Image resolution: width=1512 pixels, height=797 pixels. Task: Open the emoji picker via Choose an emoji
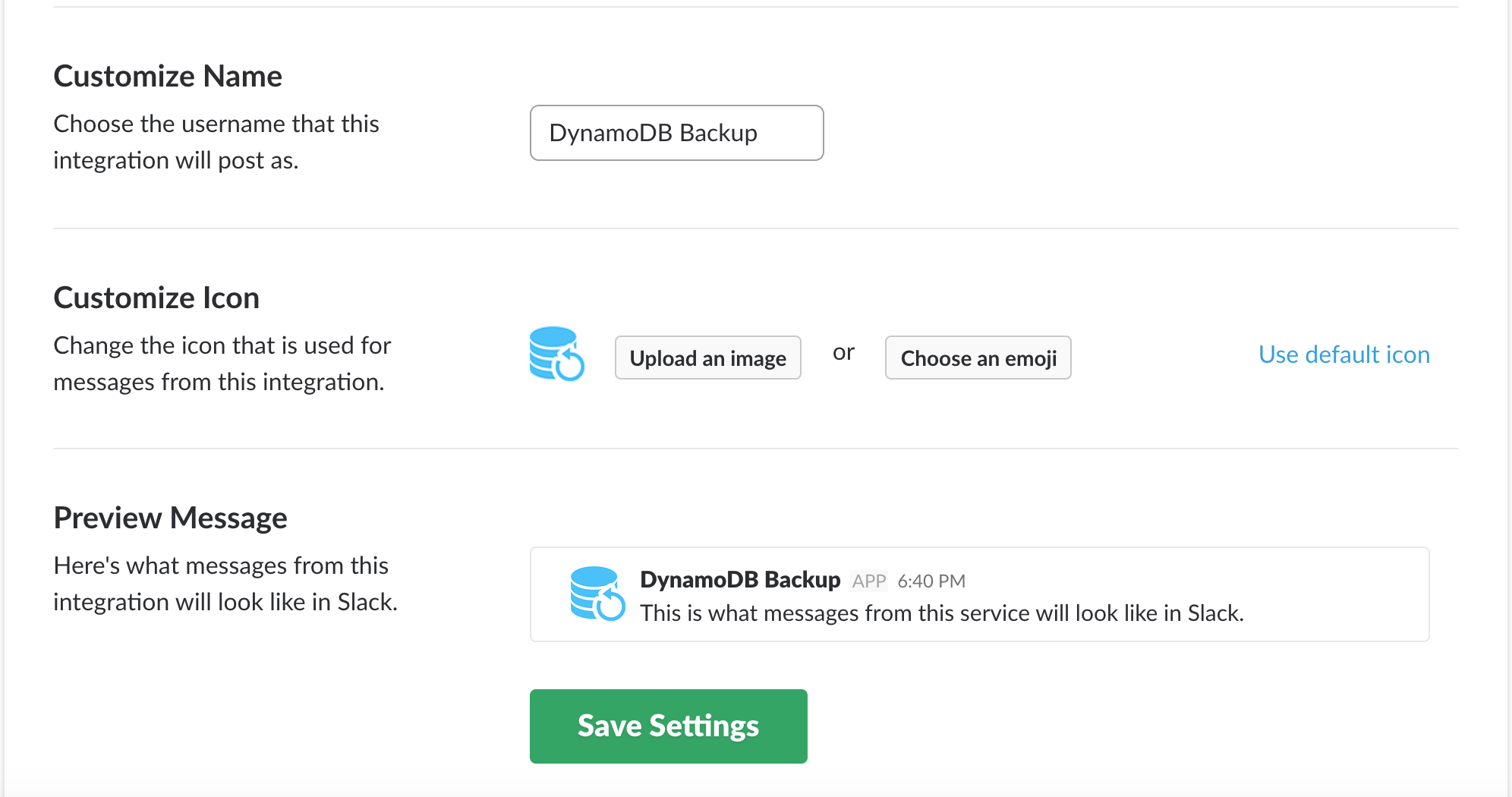point(978,358)
